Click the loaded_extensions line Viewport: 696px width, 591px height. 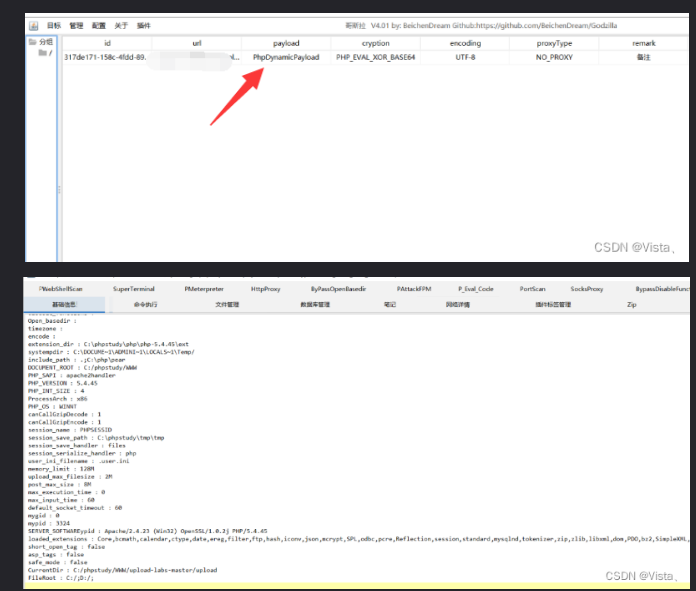tap(358, 539)
